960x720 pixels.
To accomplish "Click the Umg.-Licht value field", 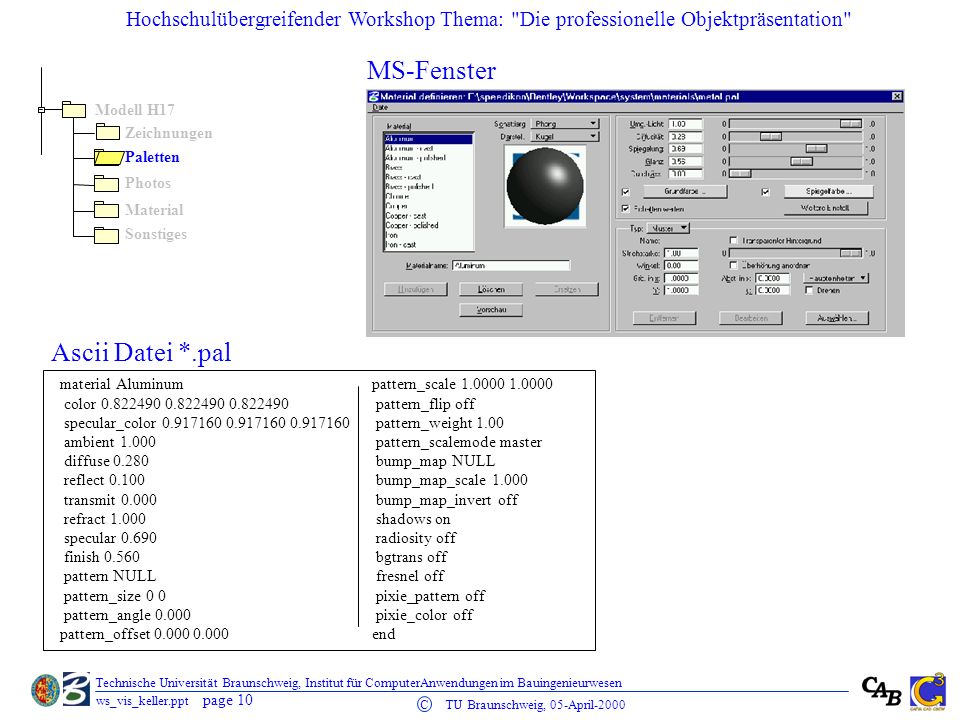I will [685, 124].
